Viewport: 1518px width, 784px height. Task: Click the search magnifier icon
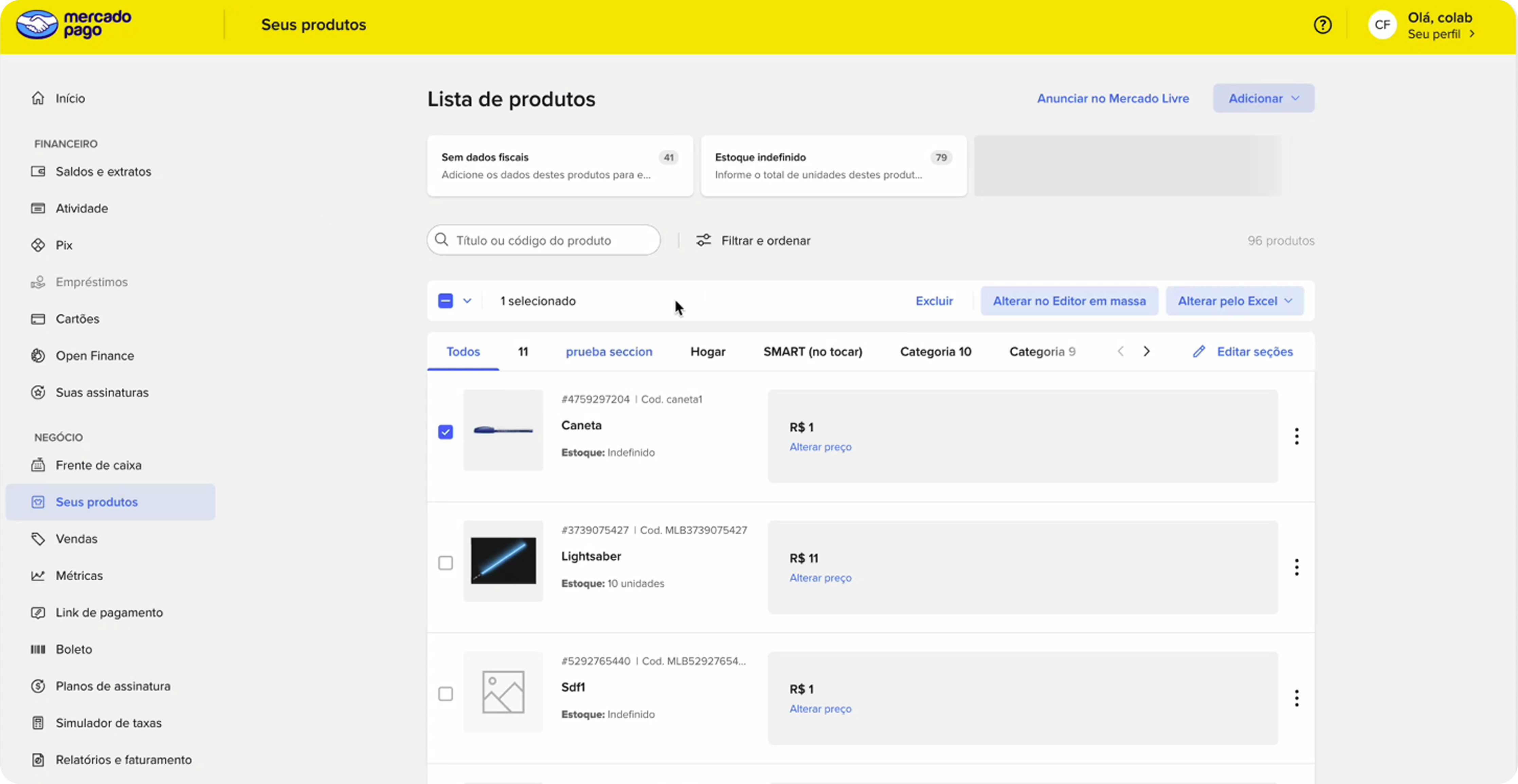(441, 240)
